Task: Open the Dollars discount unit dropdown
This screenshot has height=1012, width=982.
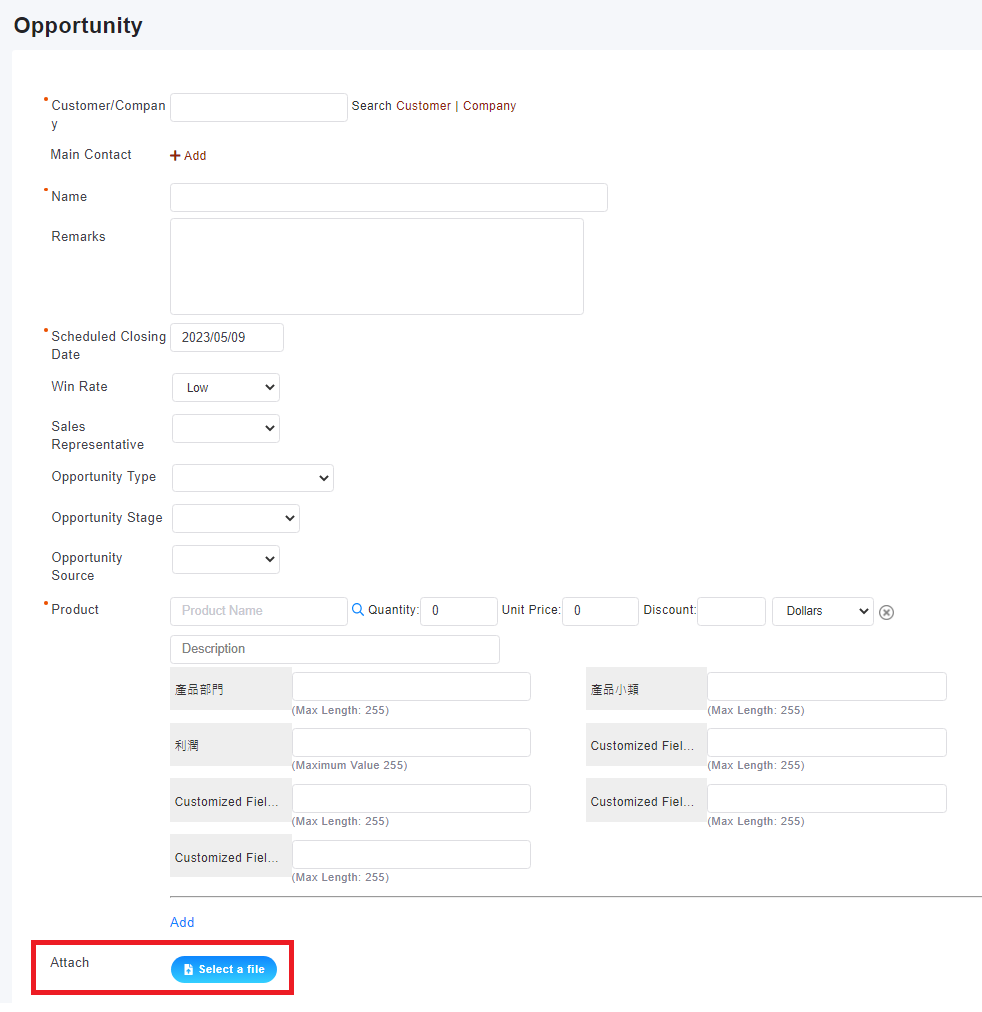Action: 822,611
